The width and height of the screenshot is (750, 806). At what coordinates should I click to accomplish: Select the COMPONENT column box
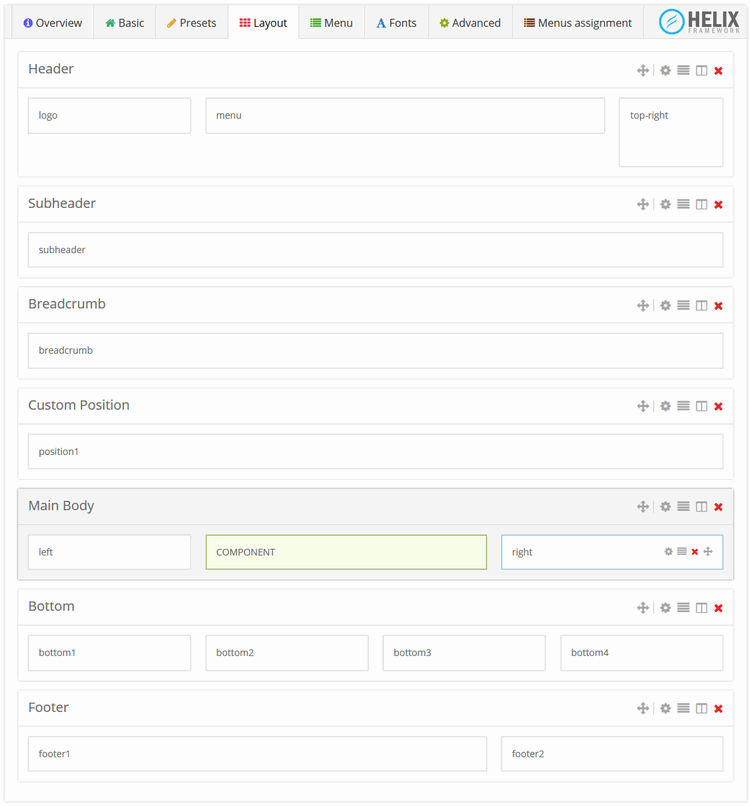click(x=346, y=552)
